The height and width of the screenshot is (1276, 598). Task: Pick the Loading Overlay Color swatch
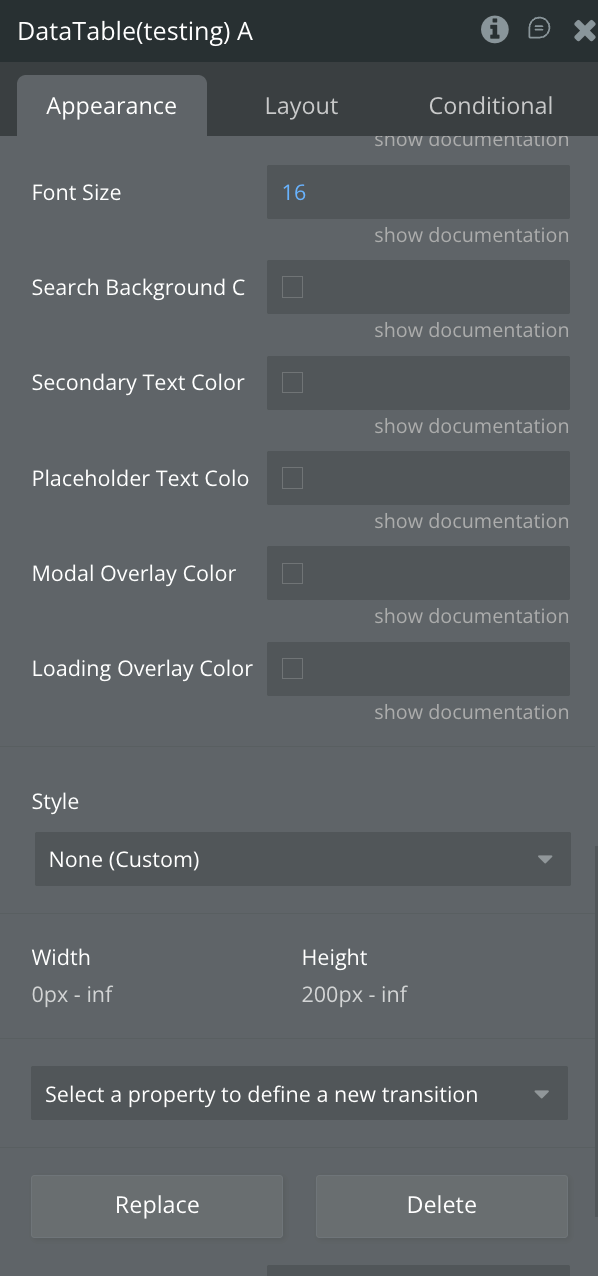(x=292, y=668)
